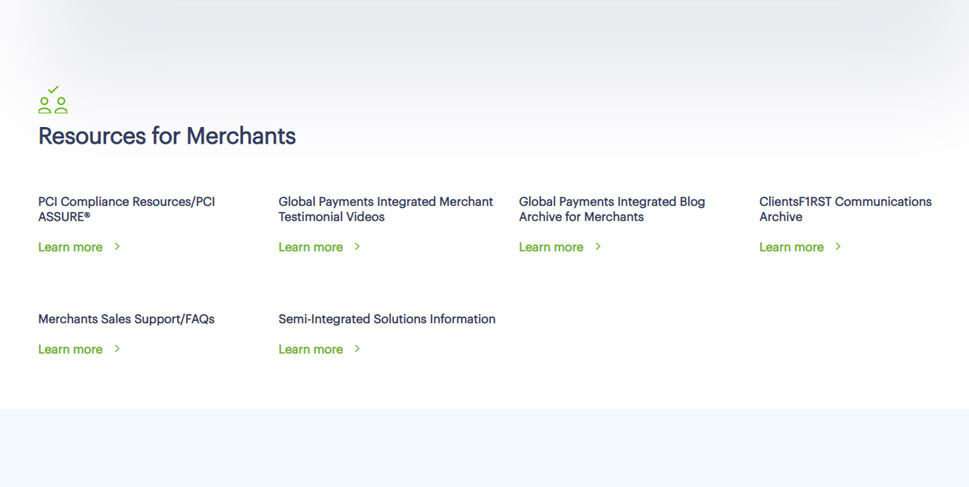
Task: Open Learn more under Semi-Integrated Solutions Information
Action: tap(311, 349)
